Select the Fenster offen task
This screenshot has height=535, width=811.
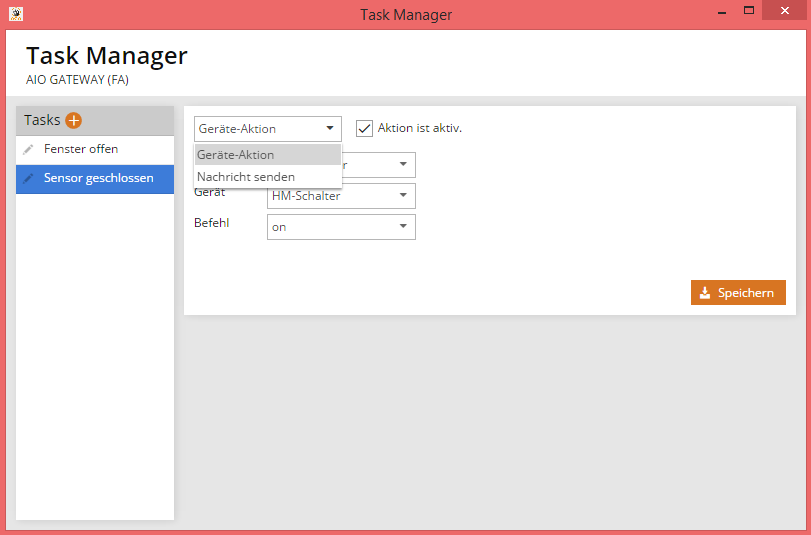click(x=81, y=149)
